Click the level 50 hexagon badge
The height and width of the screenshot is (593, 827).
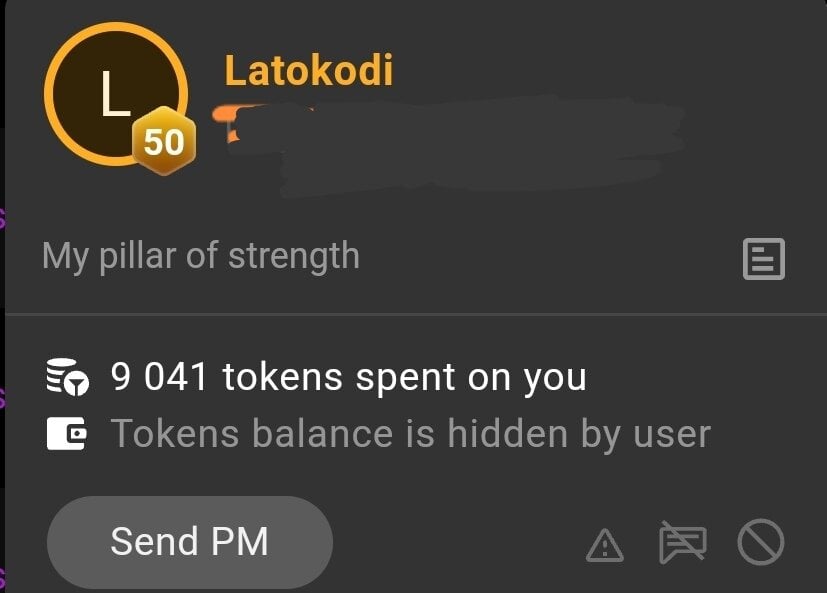click(164, 141)
